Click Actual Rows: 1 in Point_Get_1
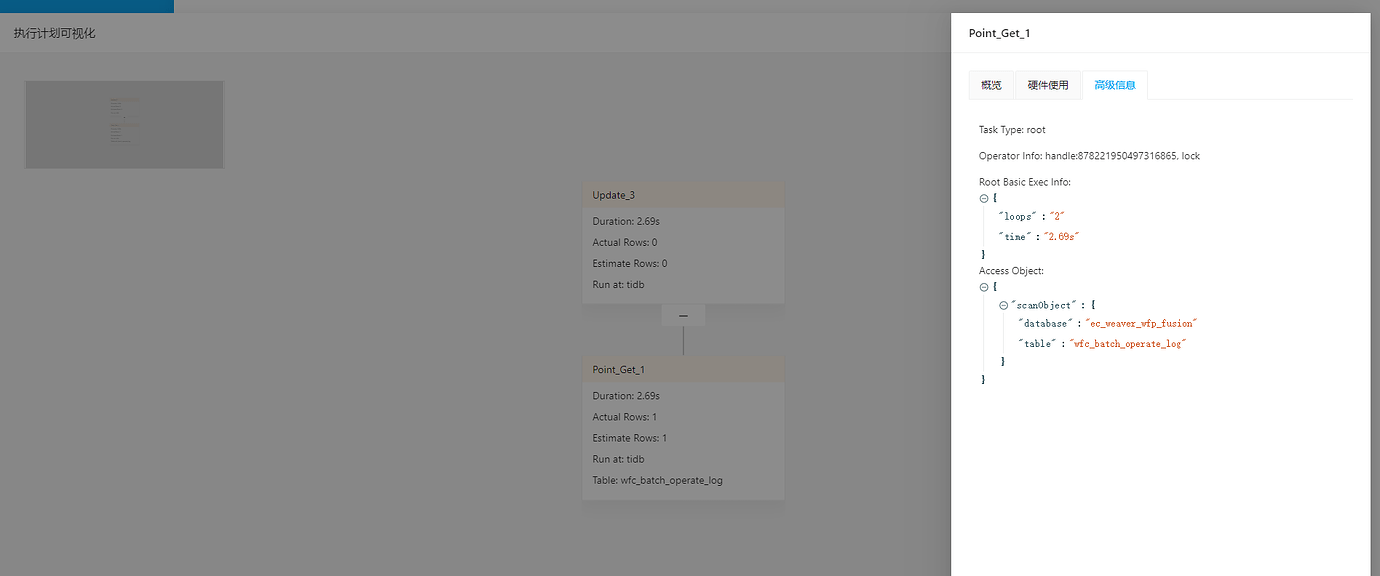The width and height of the screenshot is (1380, 576). [x=625, y=417]
